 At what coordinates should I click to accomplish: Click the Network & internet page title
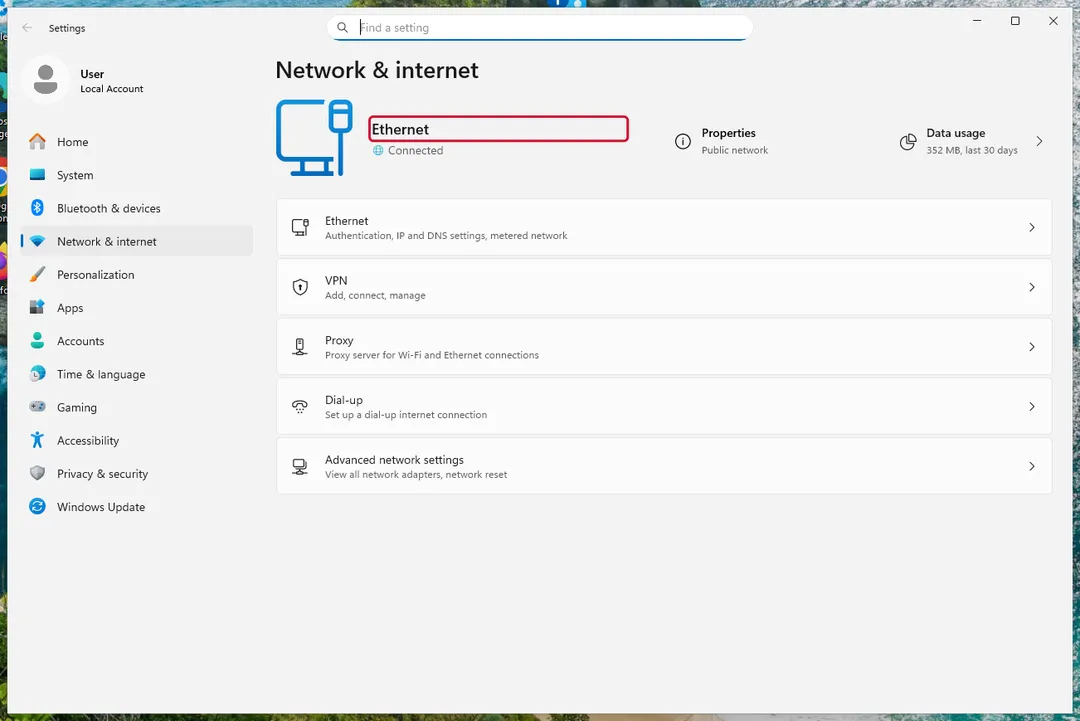tap(377, 70)
